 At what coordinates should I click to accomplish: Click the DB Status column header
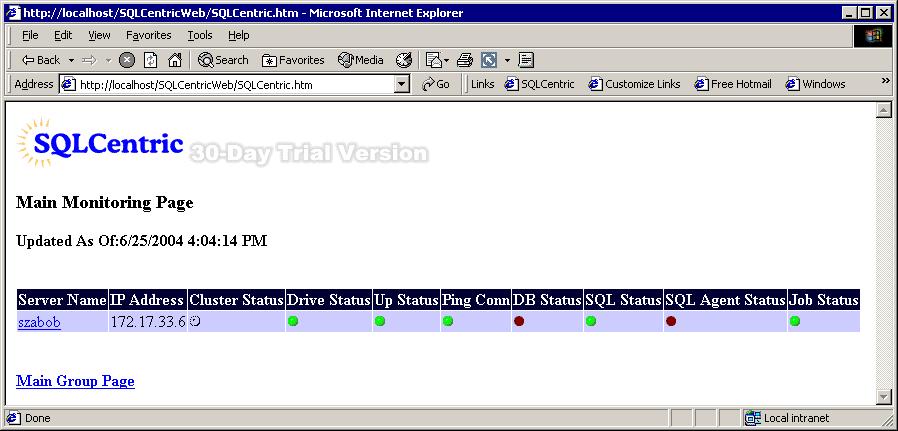[x=548, y=300]
